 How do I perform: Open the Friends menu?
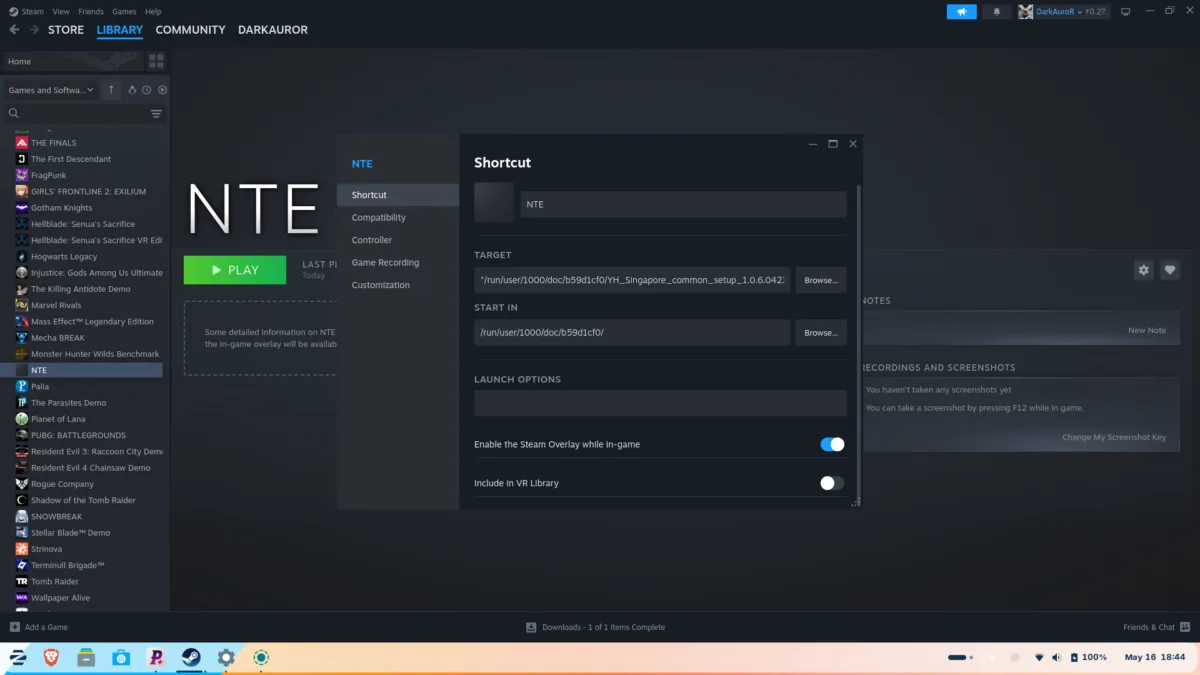[x=91, y=12]
